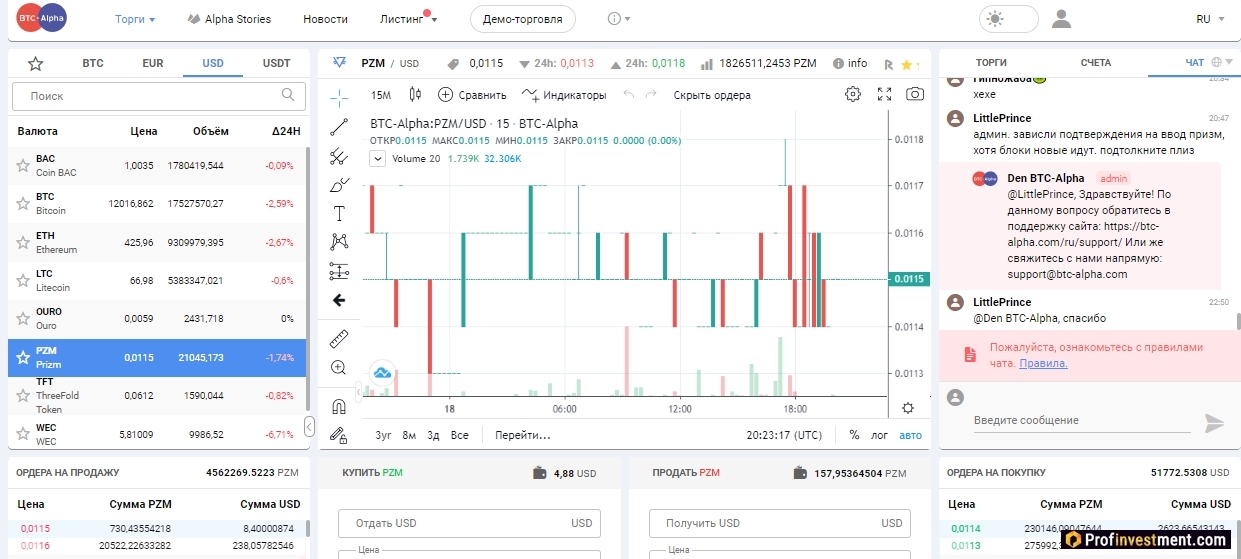Switch to the USDT market tab
Image resolution: width=1241 pixels, height=559 pixels.
(276, 63)
